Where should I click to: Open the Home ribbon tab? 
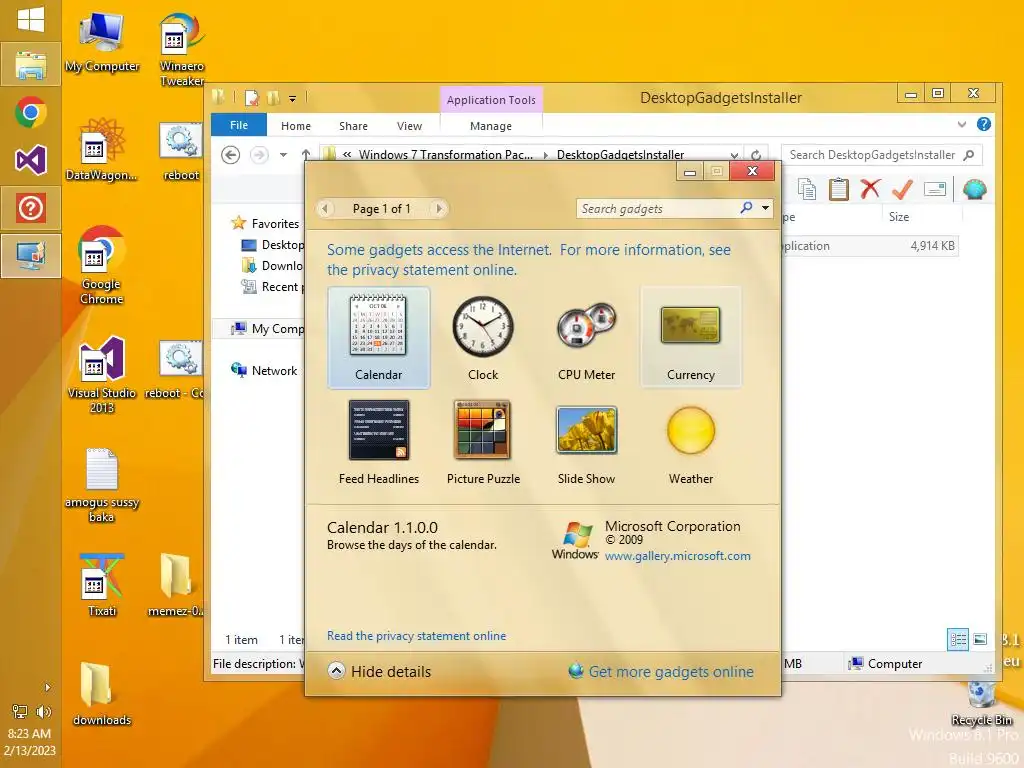click(x=296, y=126)
